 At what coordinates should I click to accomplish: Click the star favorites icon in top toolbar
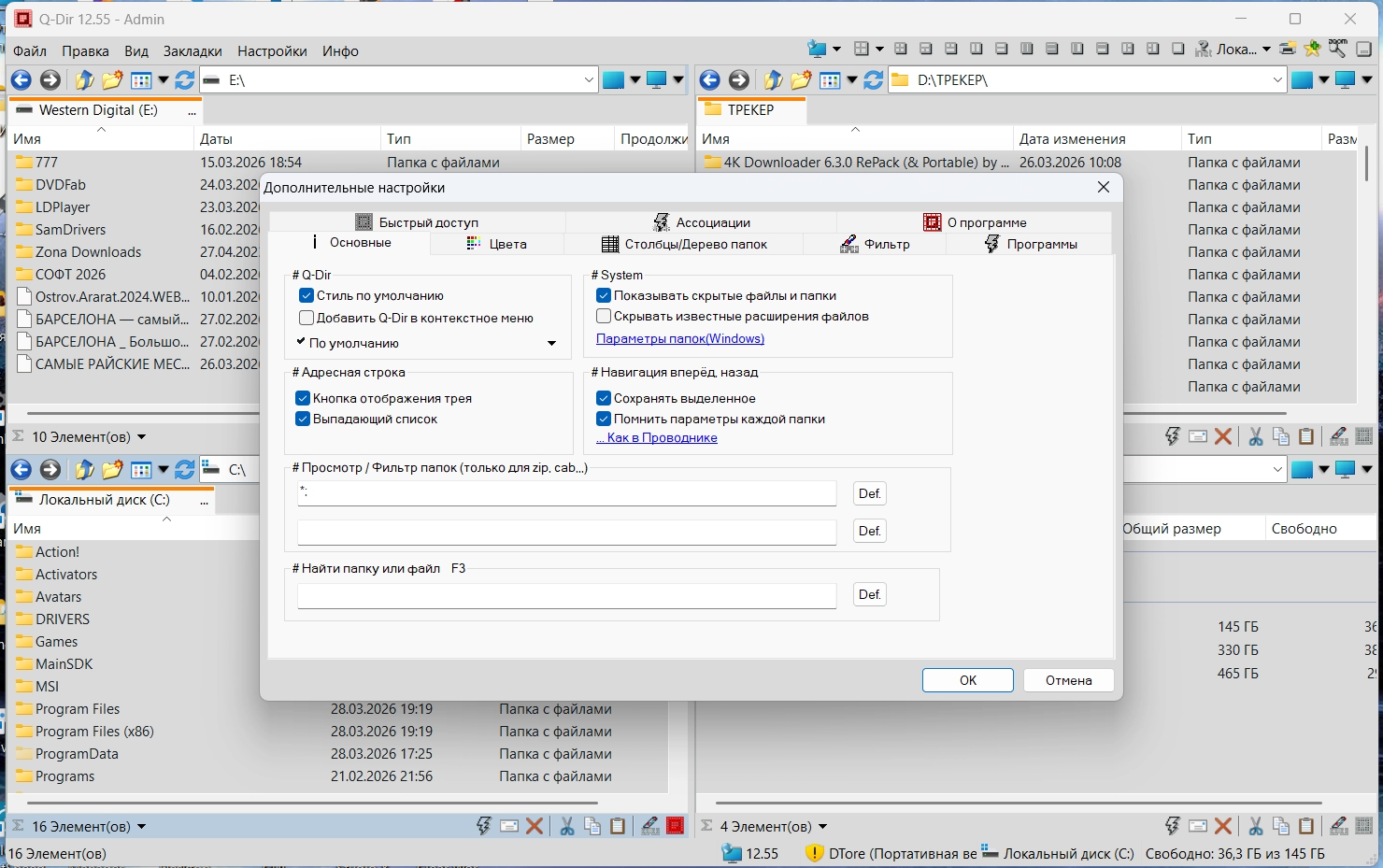(1313, 49)
